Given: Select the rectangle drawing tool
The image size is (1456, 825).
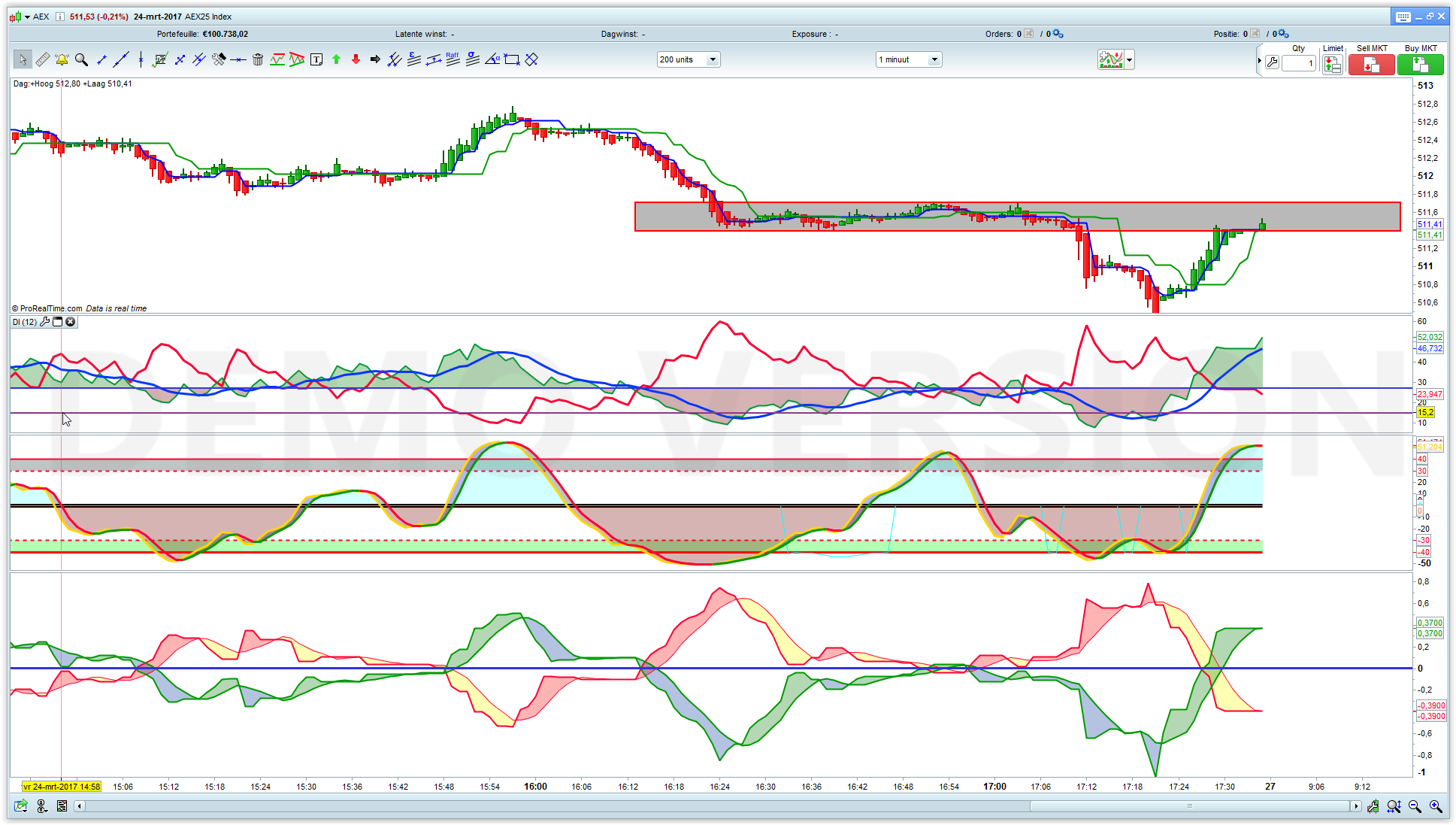Looking at the screenshot, I should 512,59.
